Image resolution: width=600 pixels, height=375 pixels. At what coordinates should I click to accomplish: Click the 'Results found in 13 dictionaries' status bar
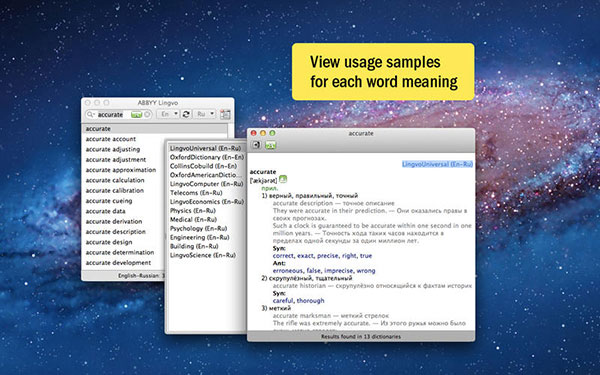pos(361,337)
